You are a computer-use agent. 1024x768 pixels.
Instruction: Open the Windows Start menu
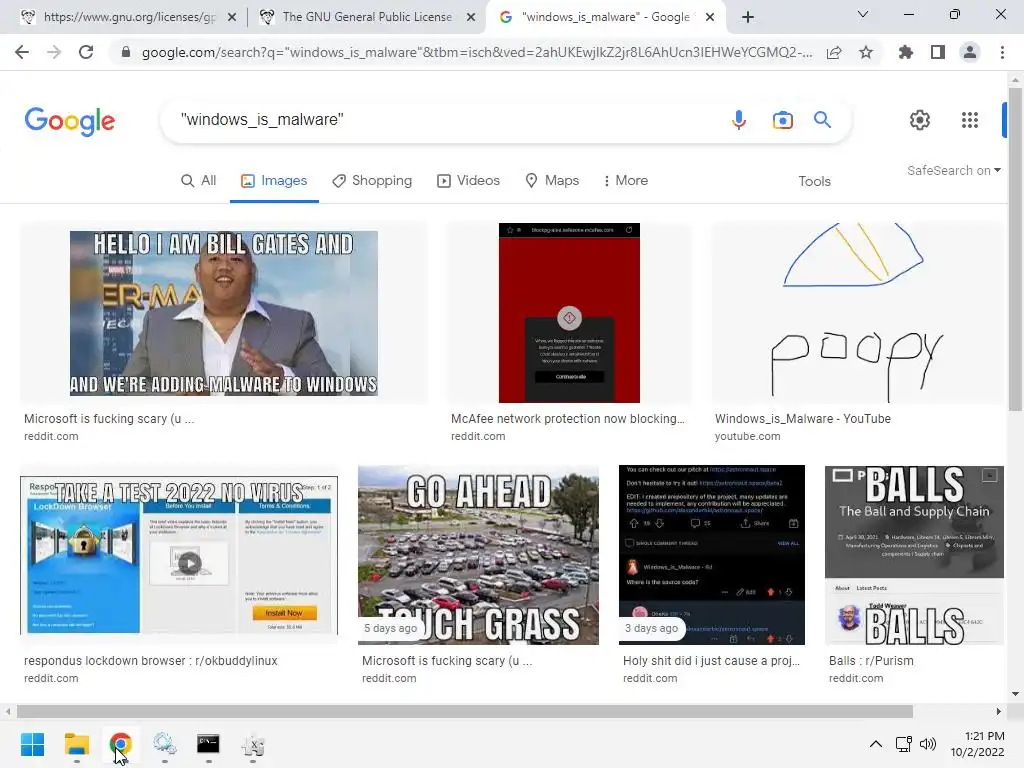pos(33,744)
